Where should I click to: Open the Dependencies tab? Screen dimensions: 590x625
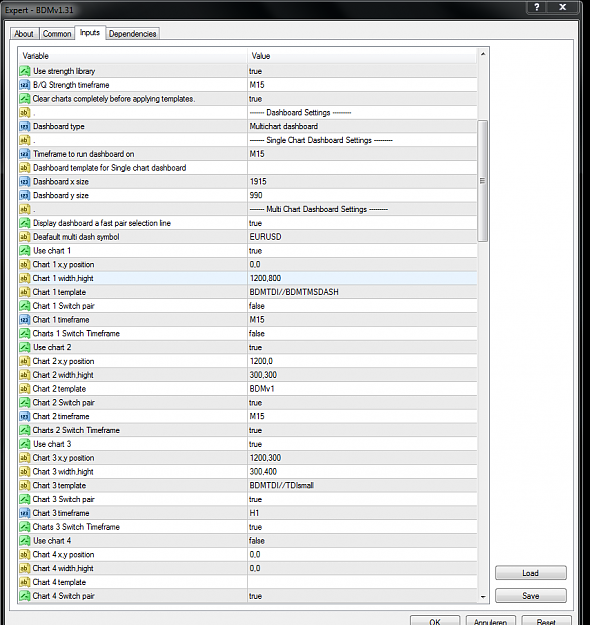click(x=132, y=34)
